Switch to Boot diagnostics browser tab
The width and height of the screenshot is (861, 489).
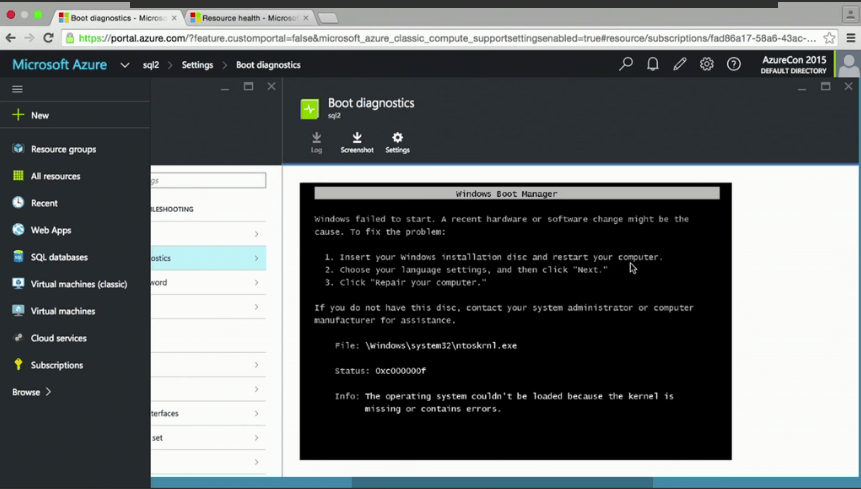tap(118, 18)
